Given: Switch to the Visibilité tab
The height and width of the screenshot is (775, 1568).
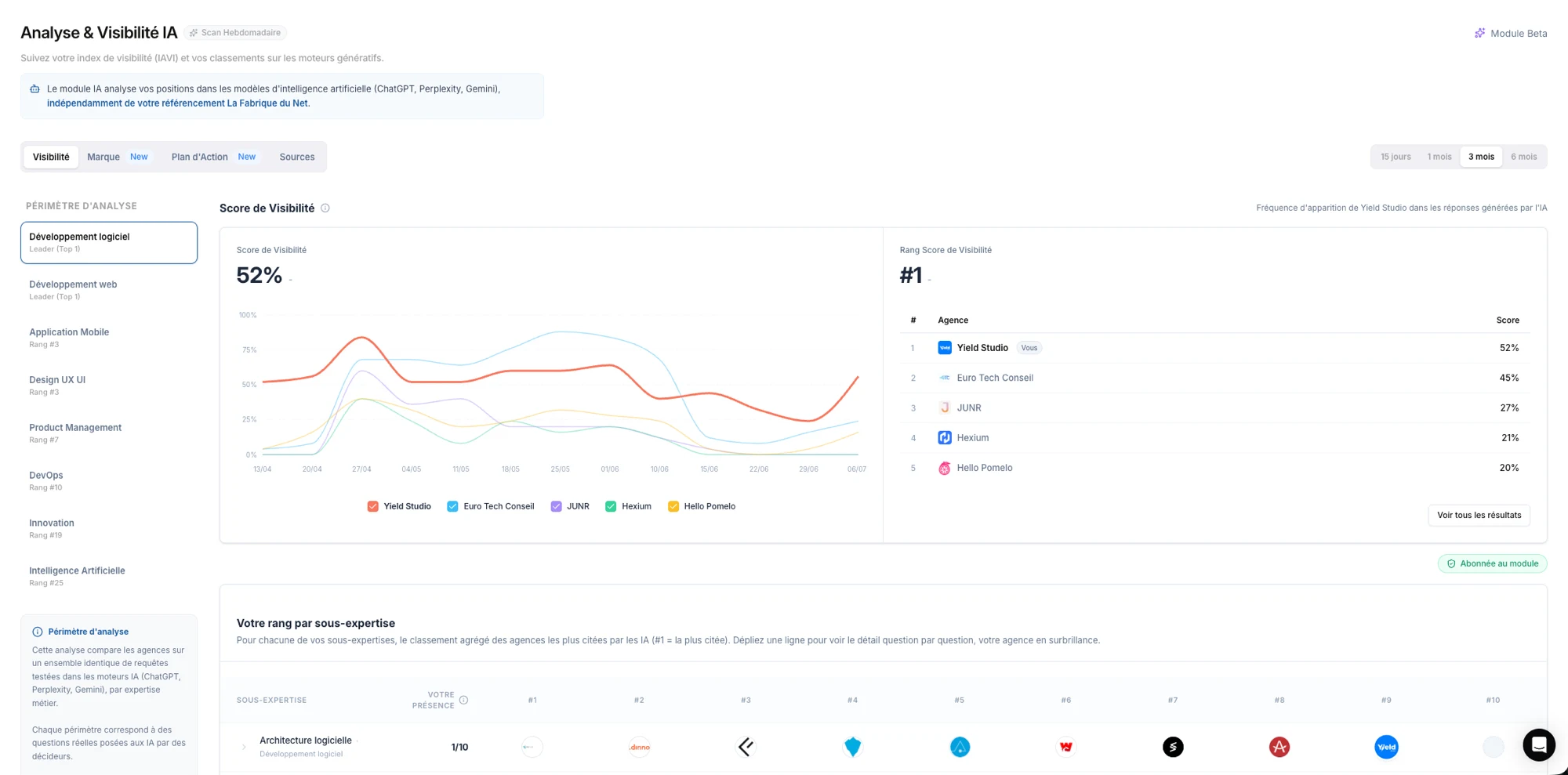Looking at the screenshot, I should [51, 157].
